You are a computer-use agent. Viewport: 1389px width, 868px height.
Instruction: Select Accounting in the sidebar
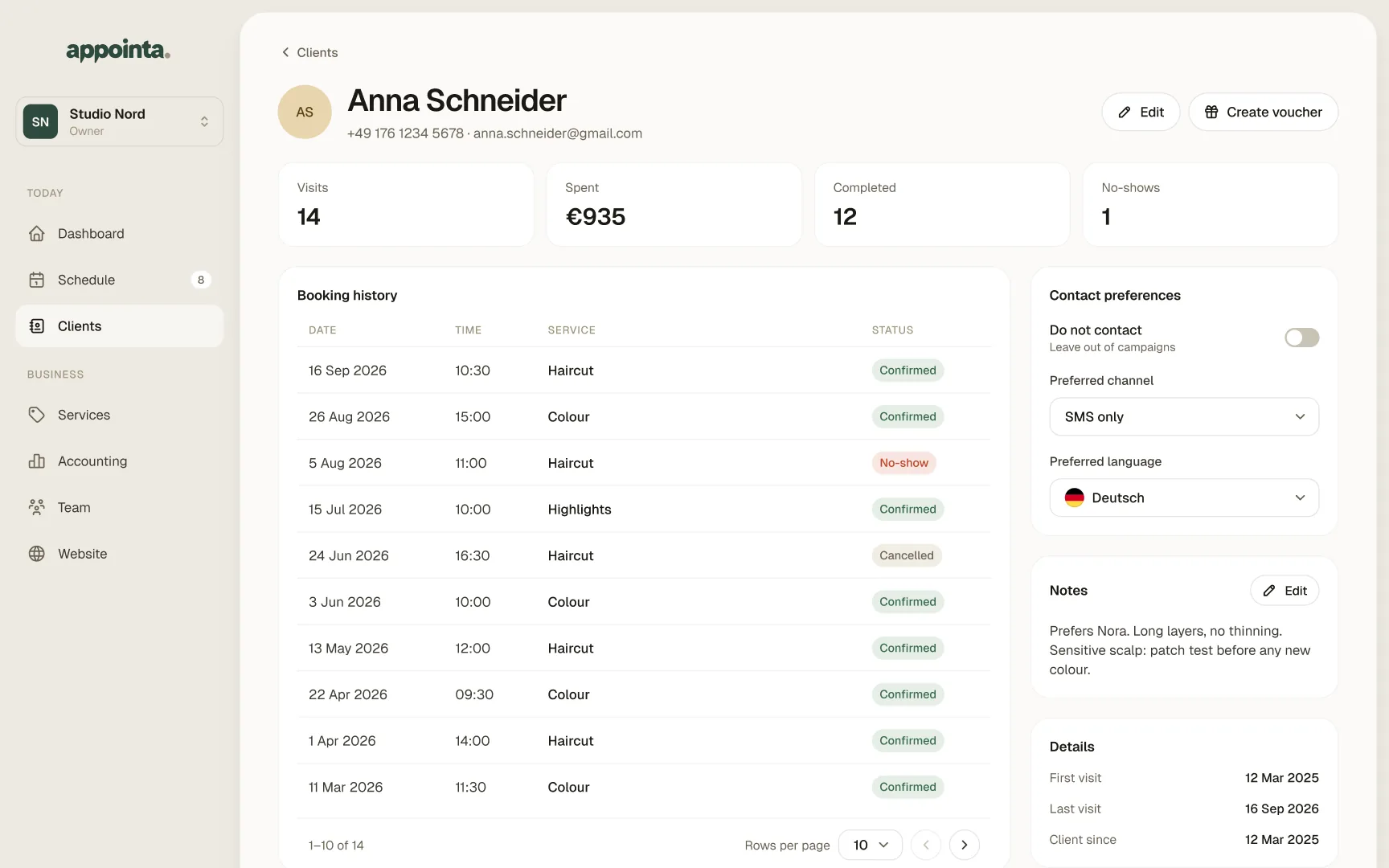120,461
